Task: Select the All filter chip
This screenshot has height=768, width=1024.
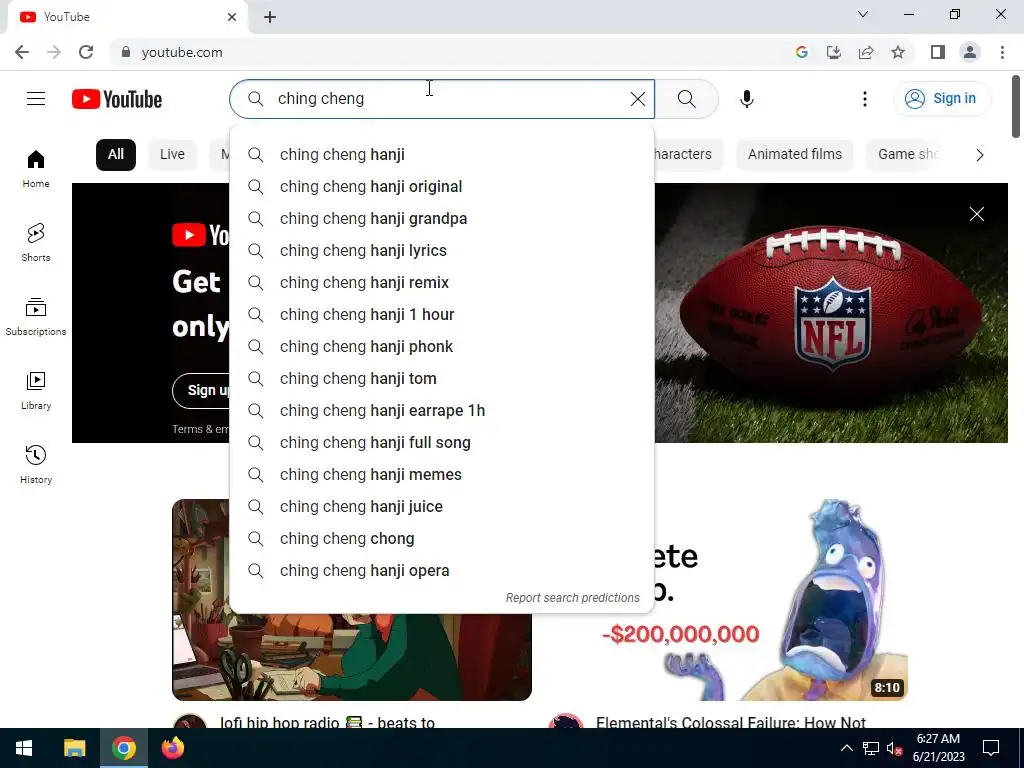Action: point(116,155)
